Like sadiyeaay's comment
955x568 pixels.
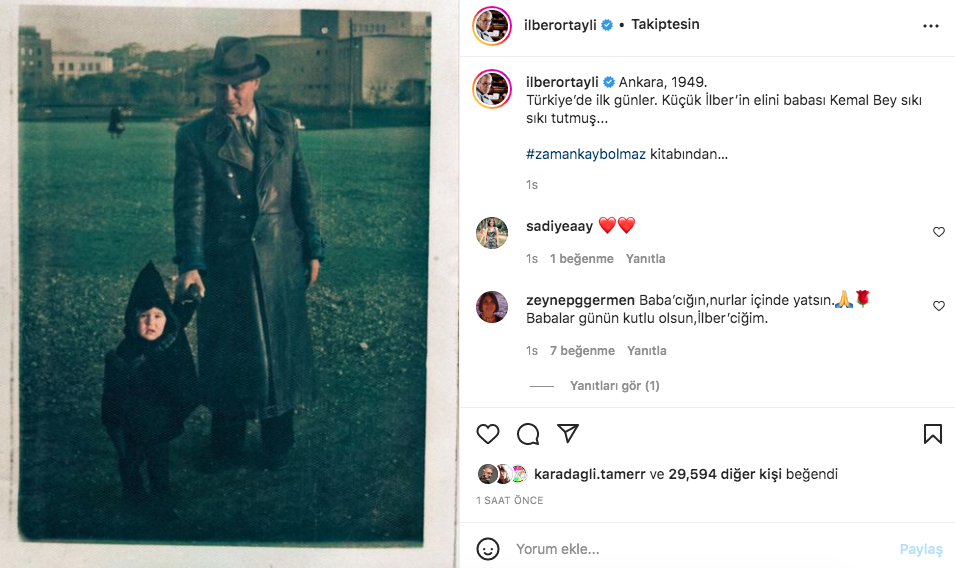coord(938,232)
